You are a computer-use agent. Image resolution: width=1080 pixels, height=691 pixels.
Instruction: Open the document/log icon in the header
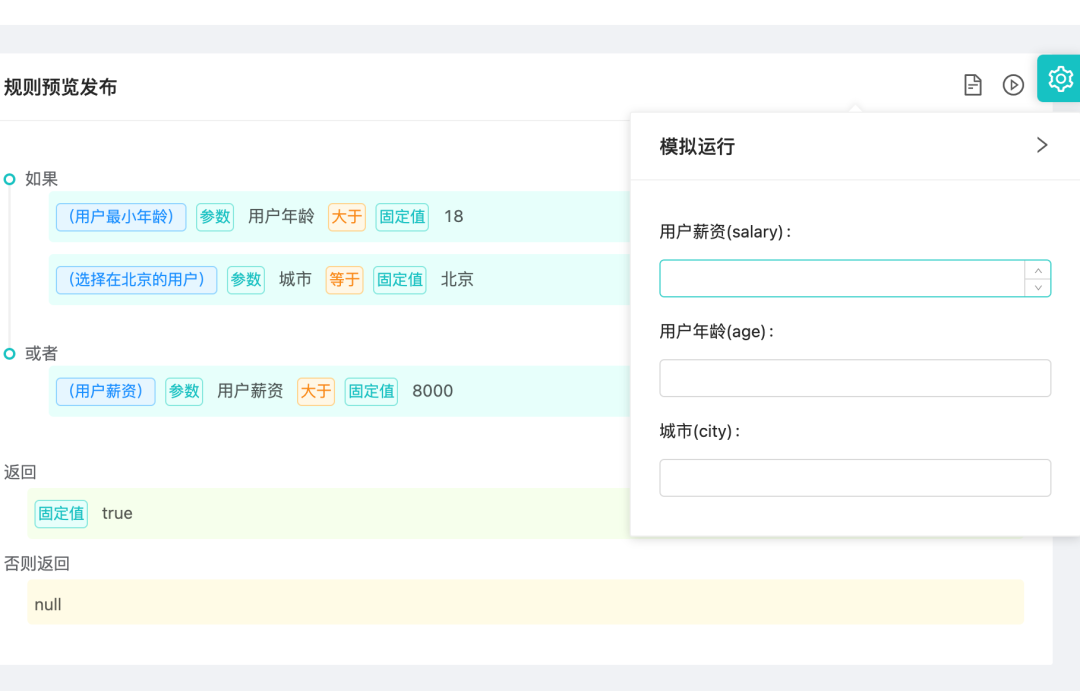click(x=972, y=85)
